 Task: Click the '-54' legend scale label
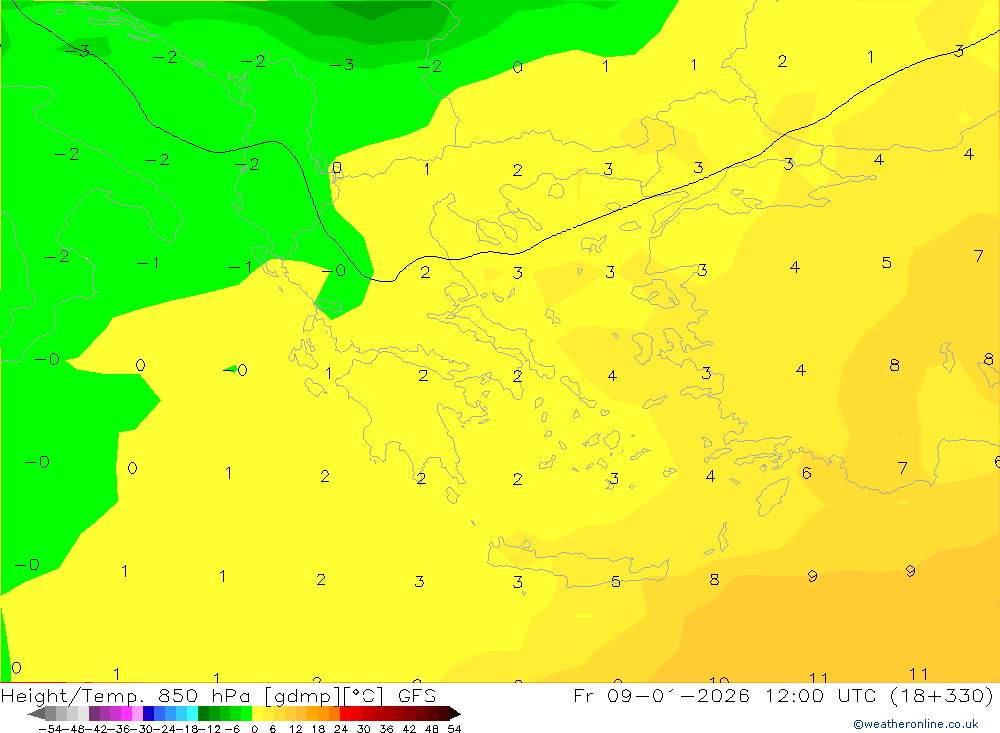50,729
